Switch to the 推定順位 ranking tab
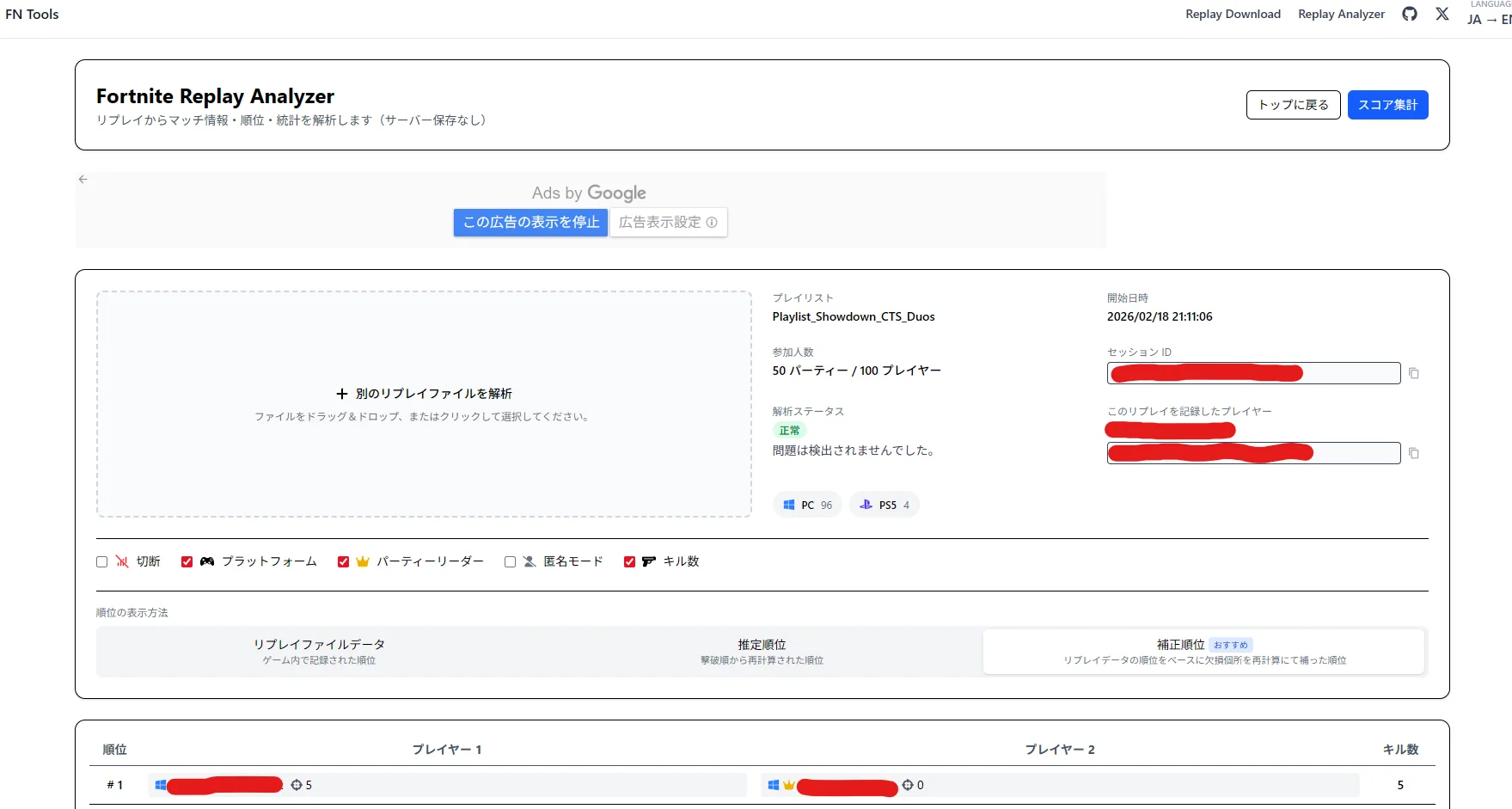The image size is (1512, 809). (762, 652)
